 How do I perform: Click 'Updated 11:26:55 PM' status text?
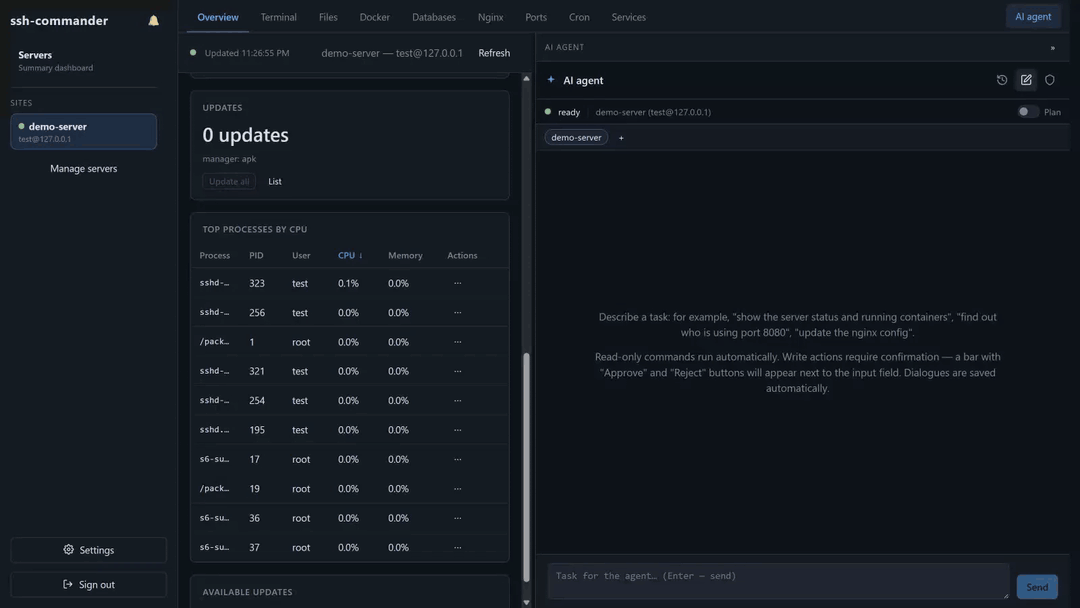point(247,53)
